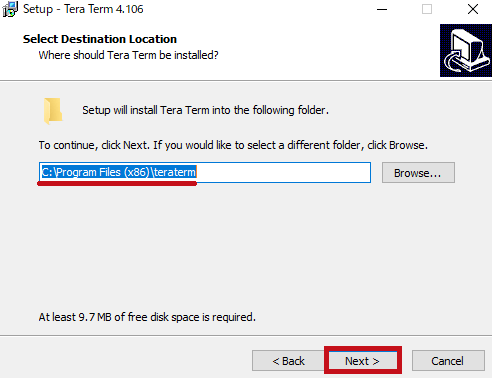Screen dimensions: 492x378
Task: Cancel the Tera Term installation
Action: 448,361
